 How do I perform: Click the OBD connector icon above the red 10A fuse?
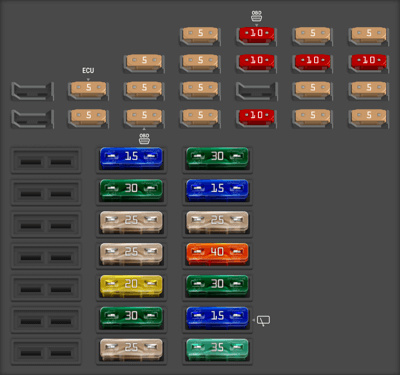(256, 16)
